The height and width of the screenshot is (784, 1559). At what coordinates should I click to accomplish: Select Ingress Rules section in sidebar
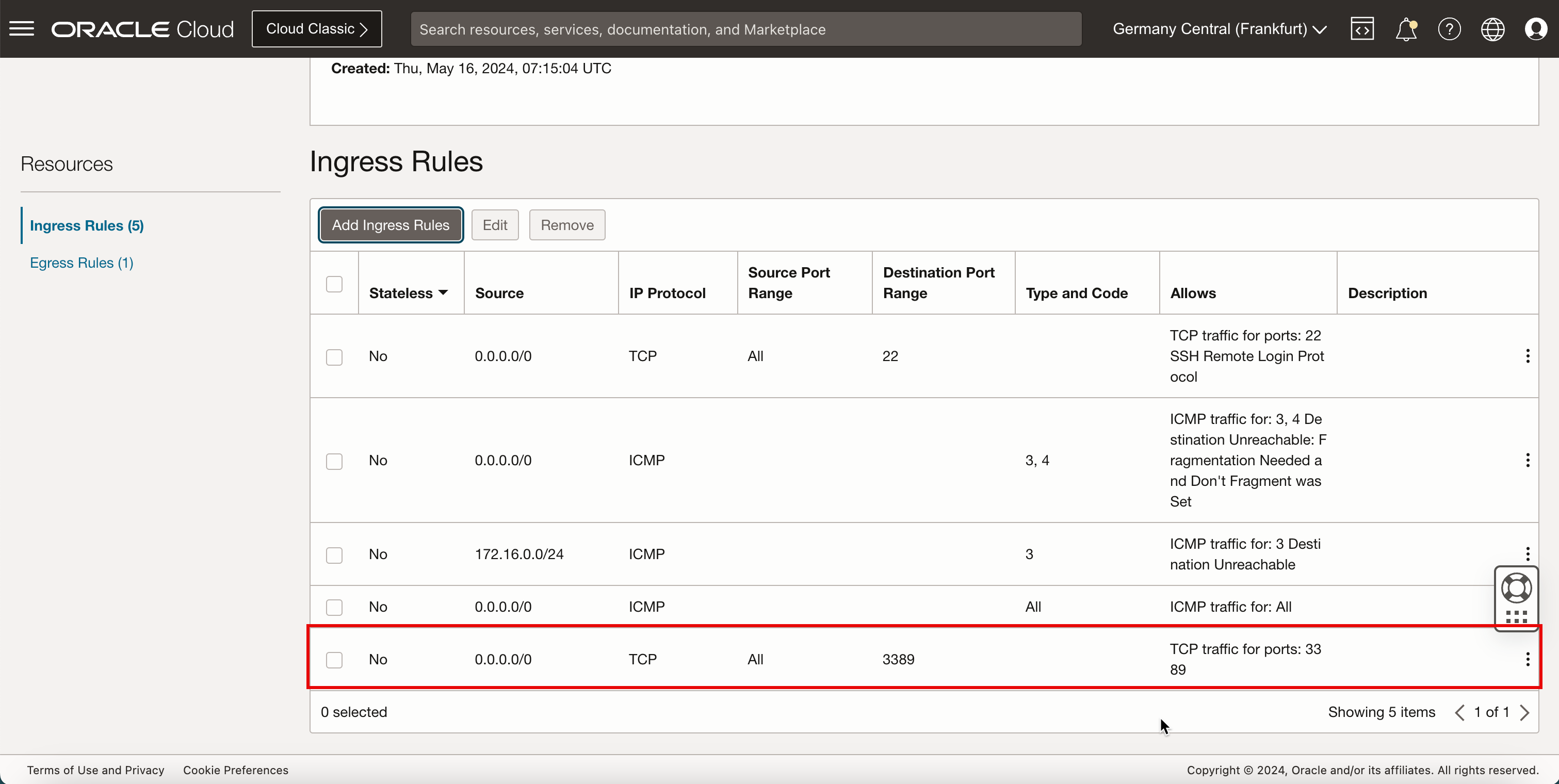[86, 225]
